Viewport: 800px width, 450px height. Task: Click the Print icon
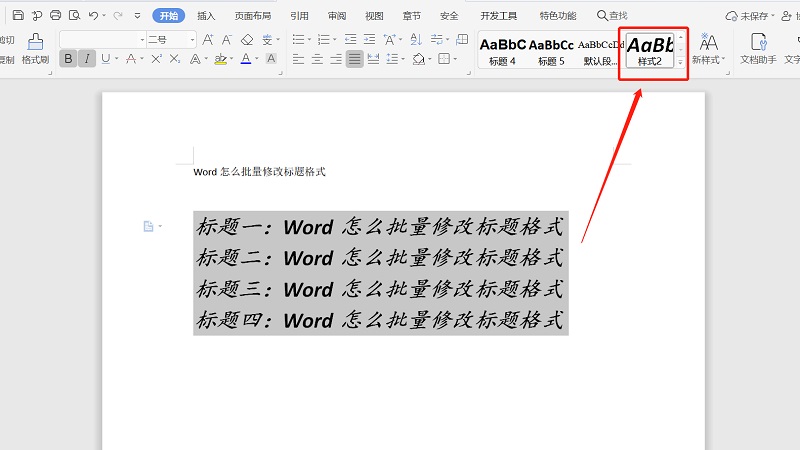click(x=55, y=16)
